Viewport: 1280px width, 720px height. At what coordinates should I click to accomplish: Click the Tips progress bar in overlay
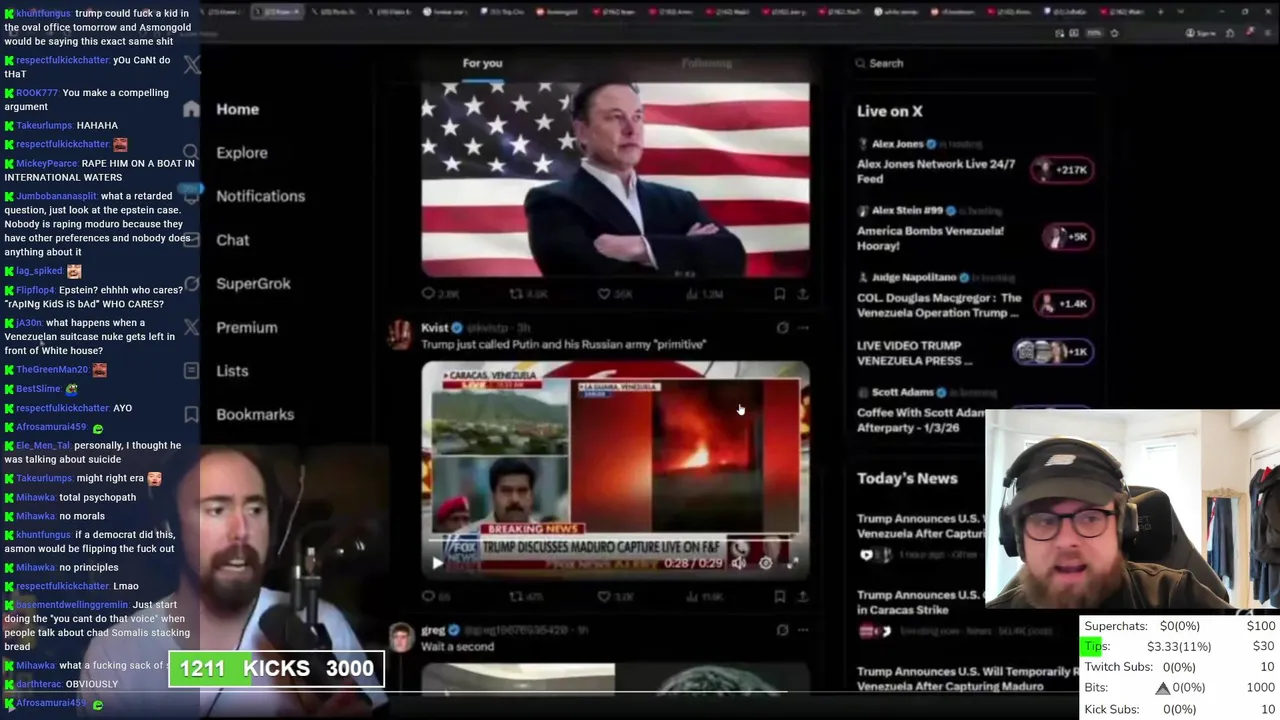[1180, 646]
